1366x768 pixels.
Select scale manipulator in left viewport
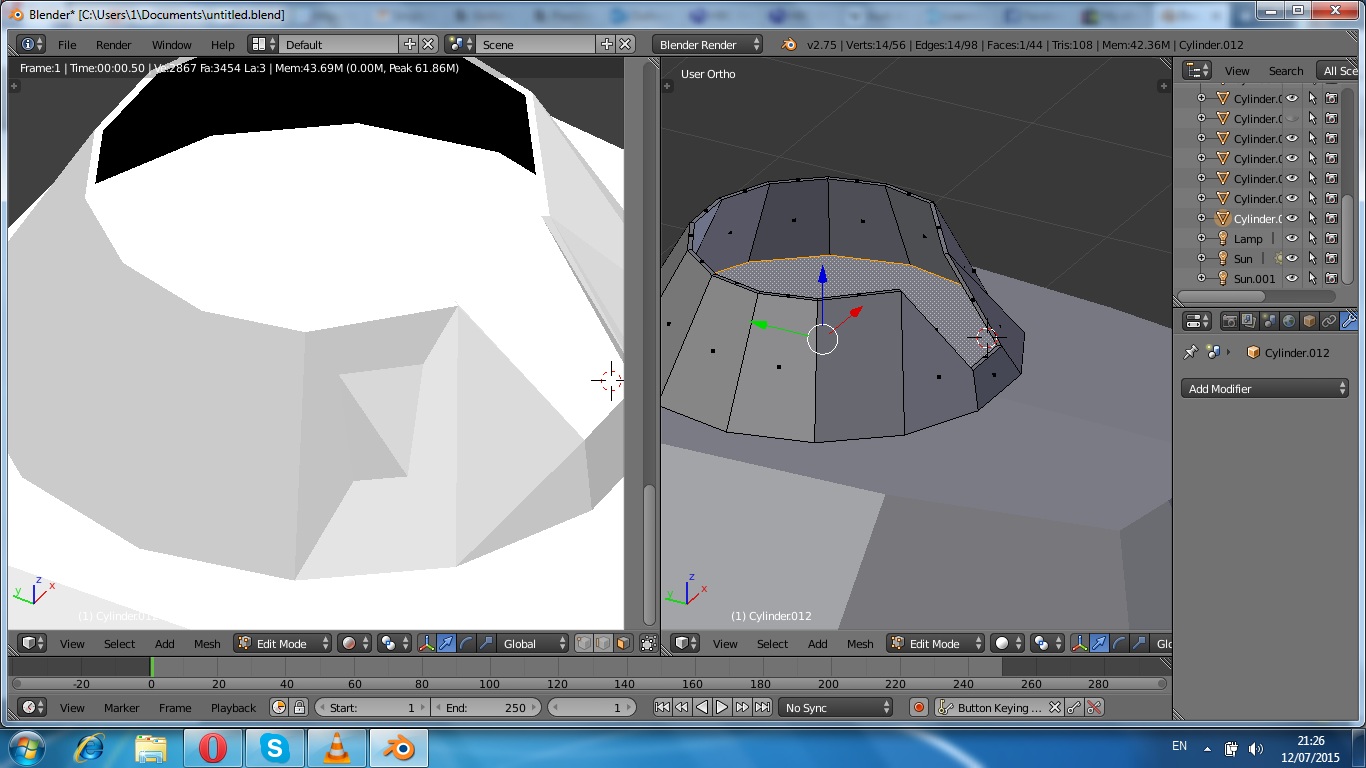[486, 643]
